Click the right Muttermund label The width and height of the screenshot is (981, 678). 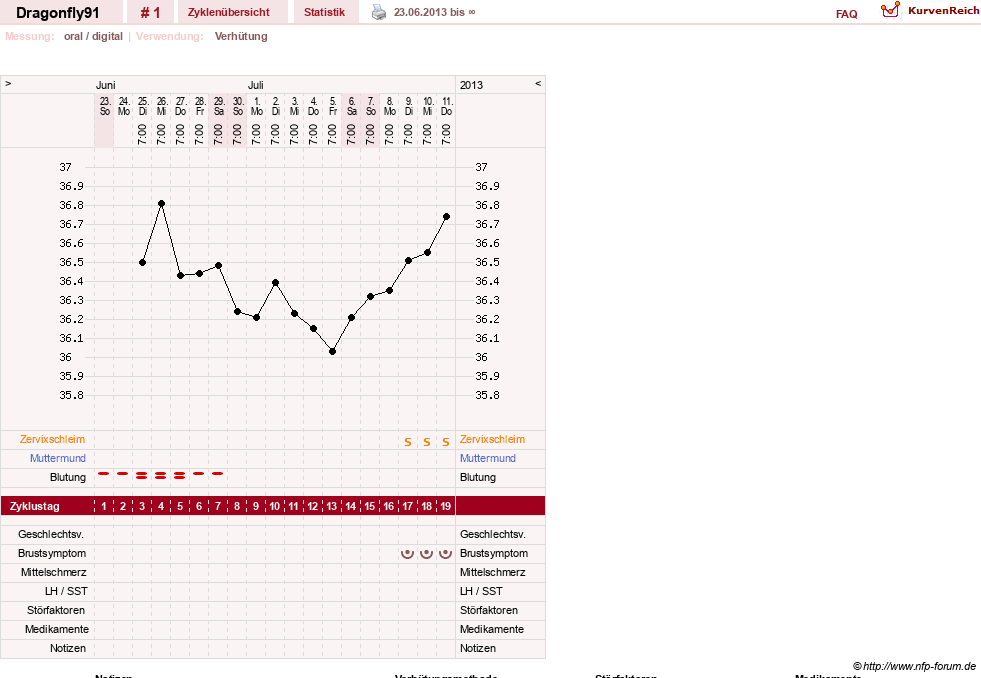pyautogui.click(x=488, y=458)
